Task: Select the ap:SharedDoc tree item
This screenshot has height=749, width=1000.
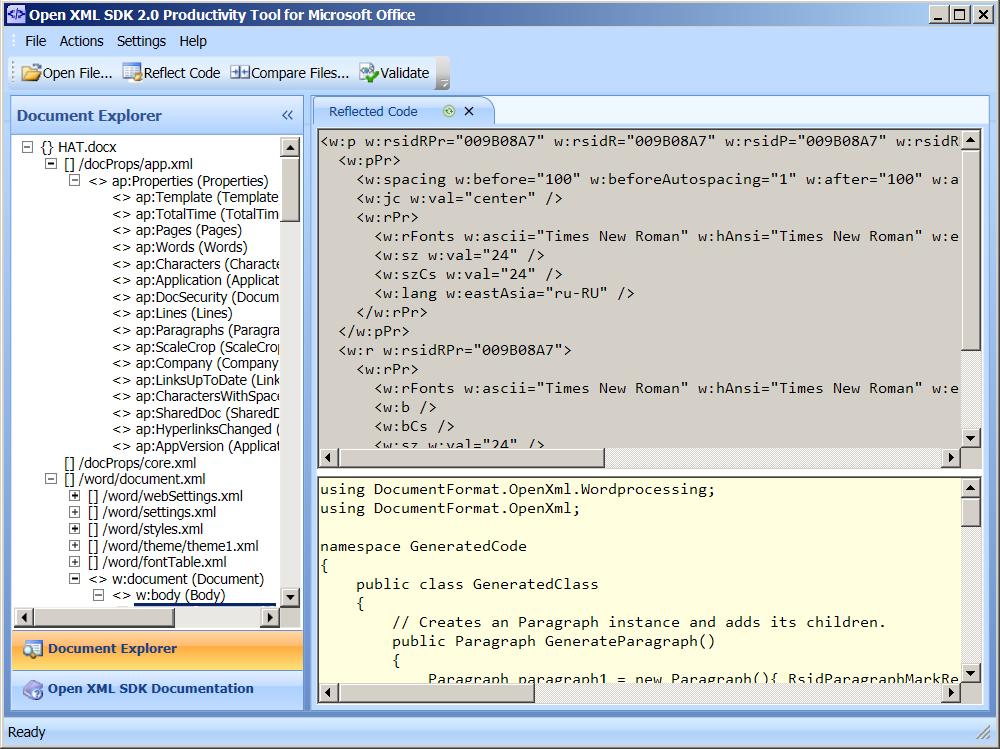Action: [196, 413]
